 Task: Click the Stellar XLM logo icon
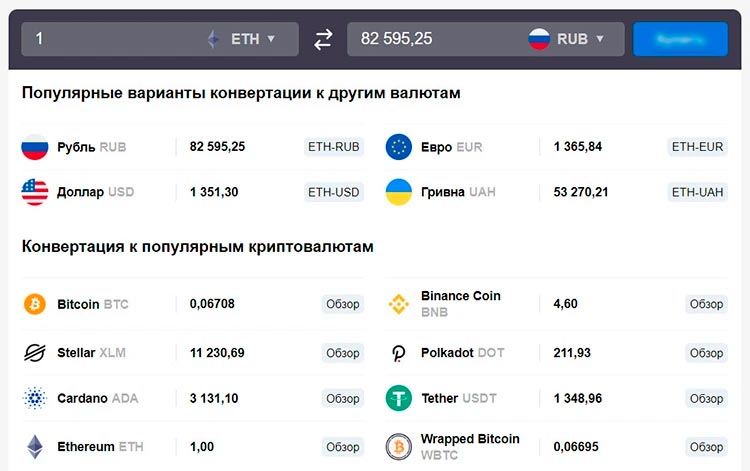35,352
